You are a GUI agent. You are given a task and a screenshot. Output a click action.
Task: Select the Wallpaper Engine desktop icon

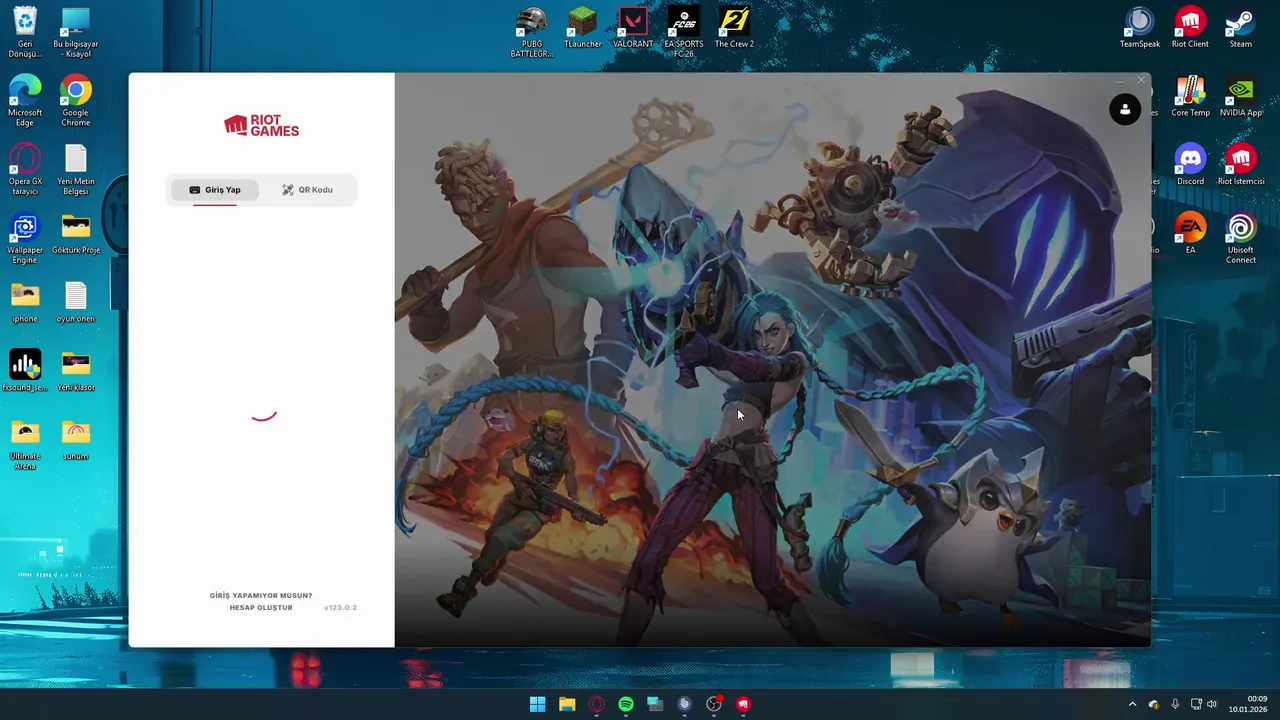point(25,239)
